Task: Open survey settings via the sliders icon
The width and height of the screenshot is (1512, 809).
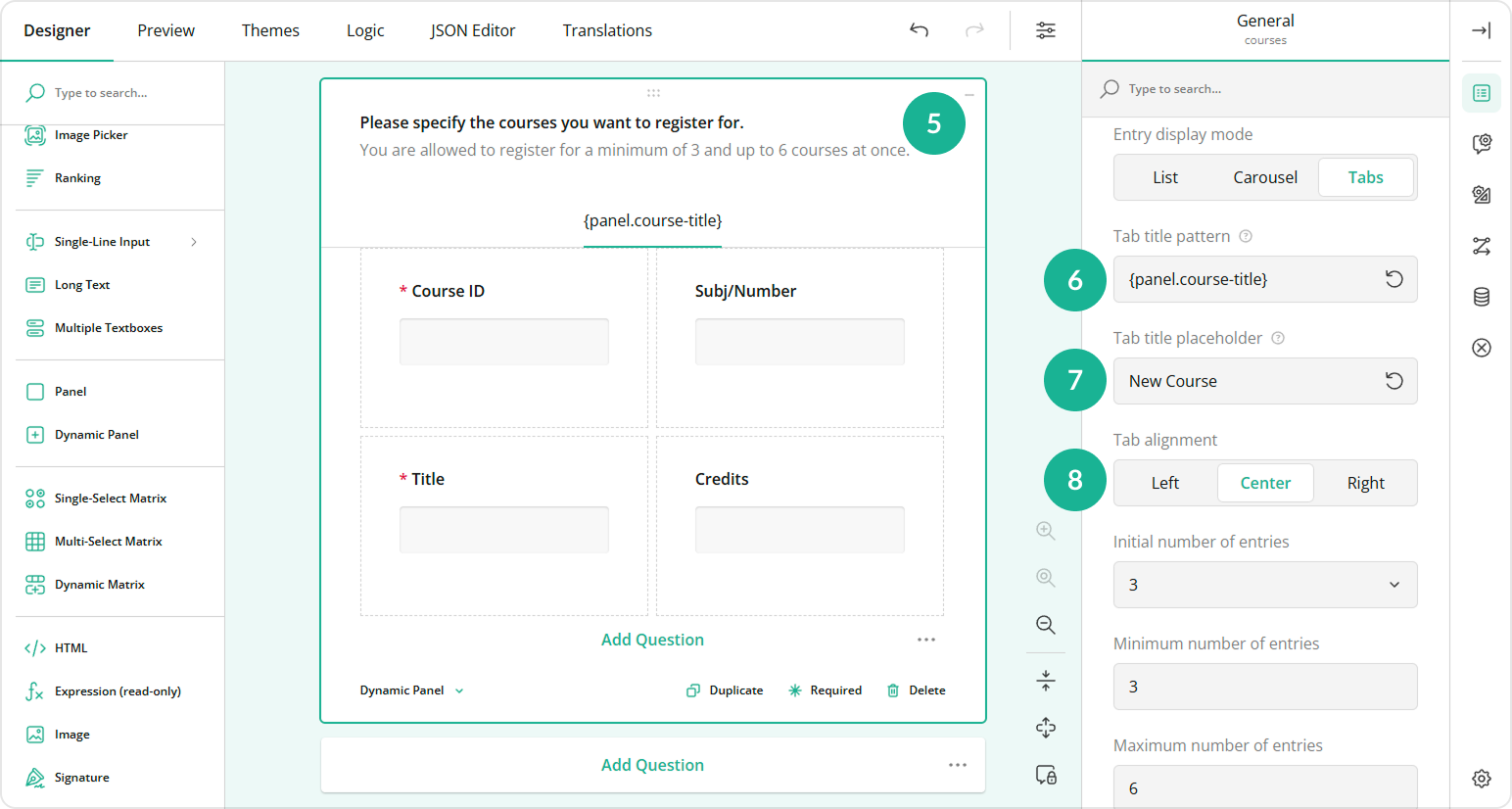Action: [1045, 30]
